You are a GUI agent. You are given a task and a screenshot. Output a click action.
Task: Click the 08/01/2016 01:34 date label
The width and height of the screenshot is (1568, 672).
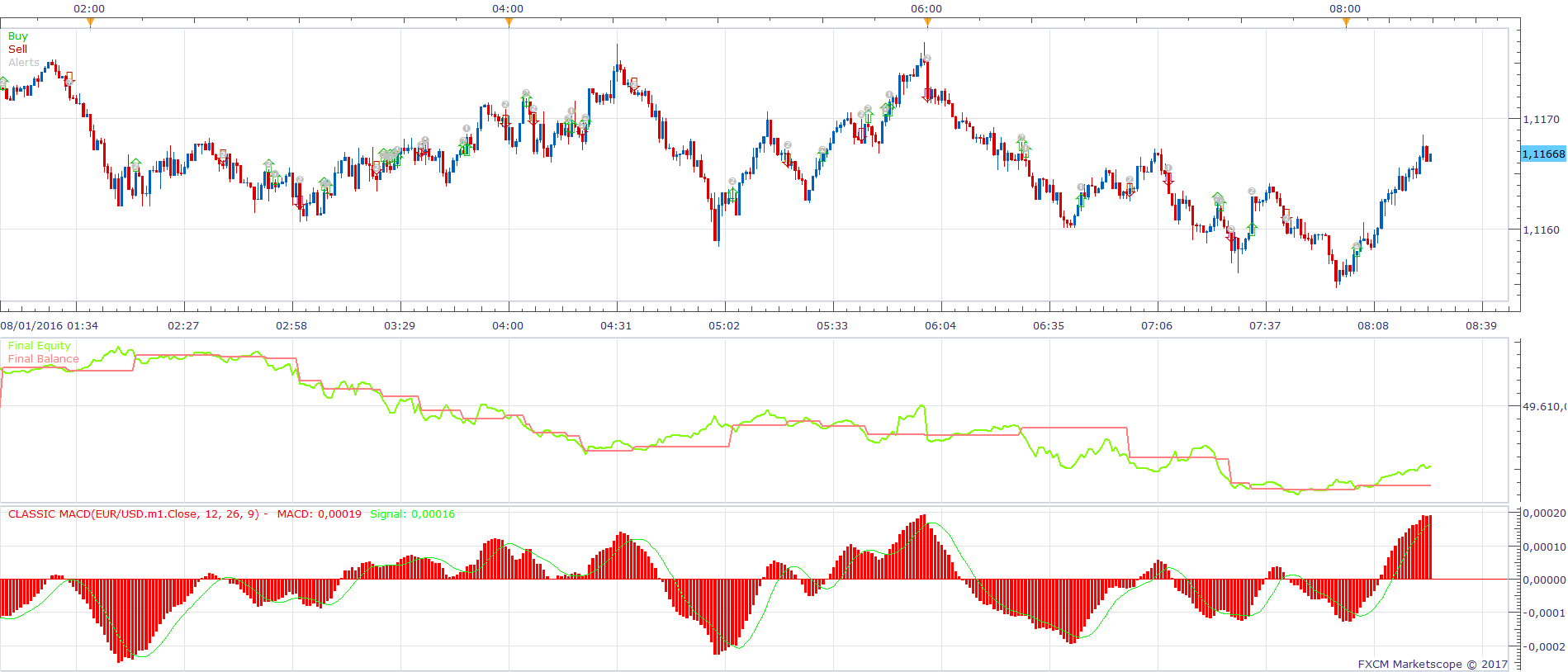tap(49, 325)
